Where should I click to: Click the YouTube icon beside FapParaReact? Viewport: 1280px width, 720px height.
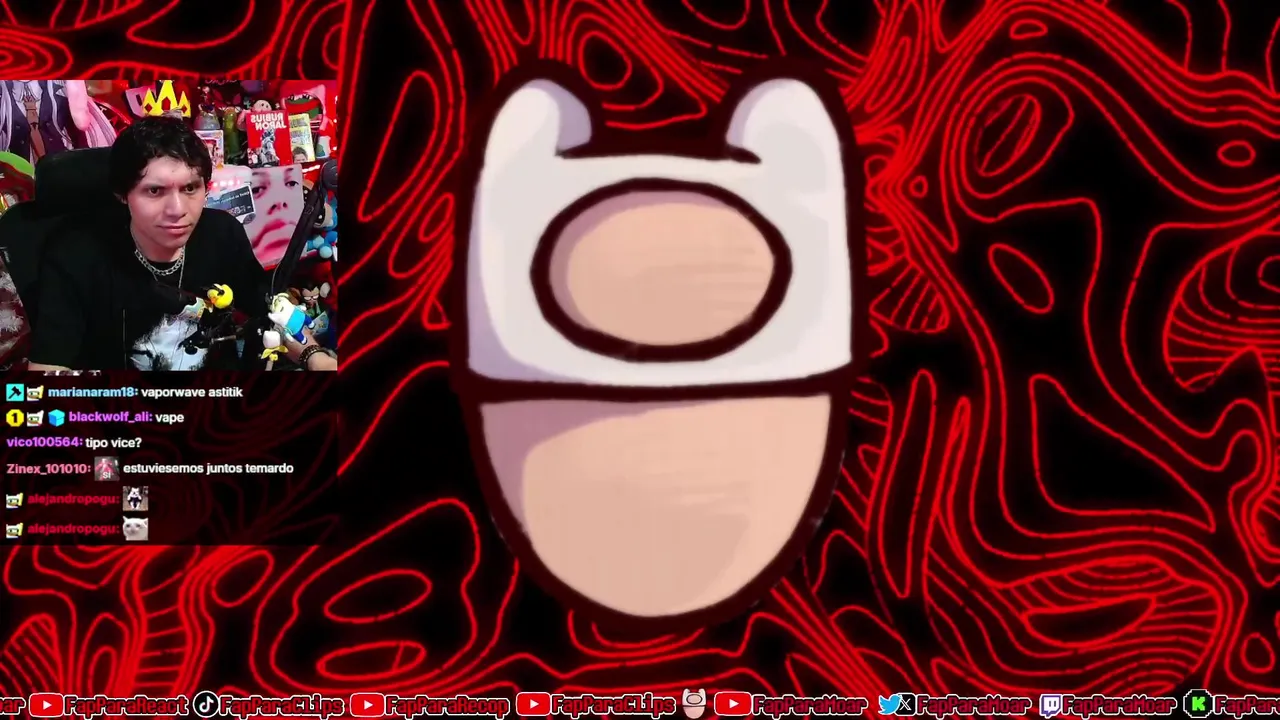tap(46, 705)
